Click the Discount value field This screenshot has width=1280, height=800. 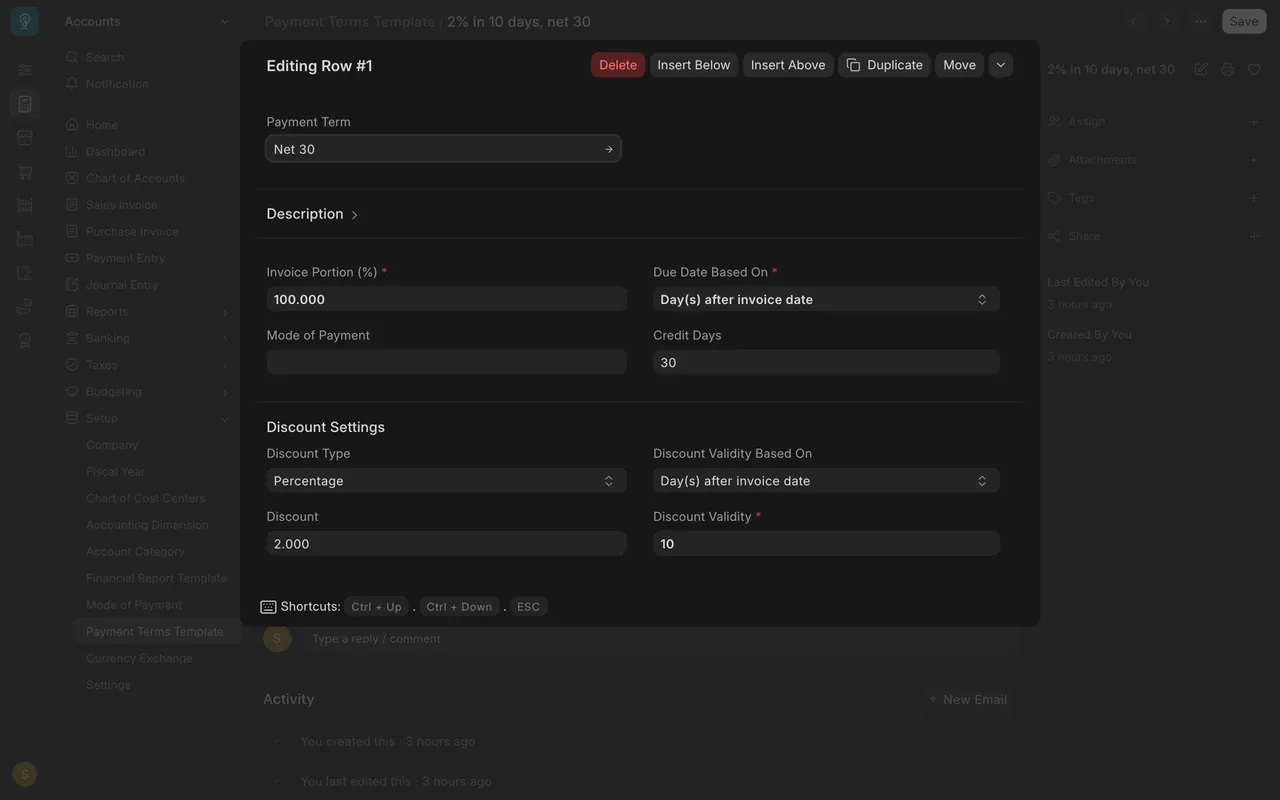coord(446,544)
